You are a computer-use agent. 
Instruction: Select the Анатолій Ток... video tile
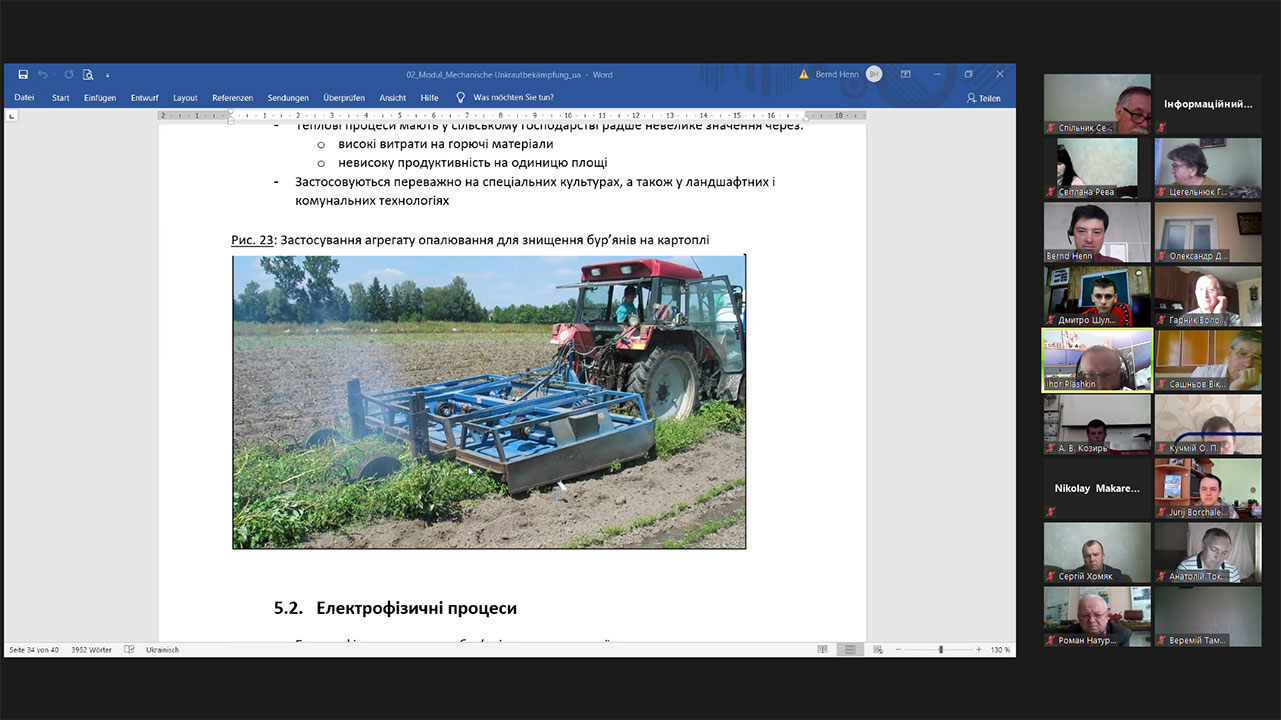(1208, 552)
